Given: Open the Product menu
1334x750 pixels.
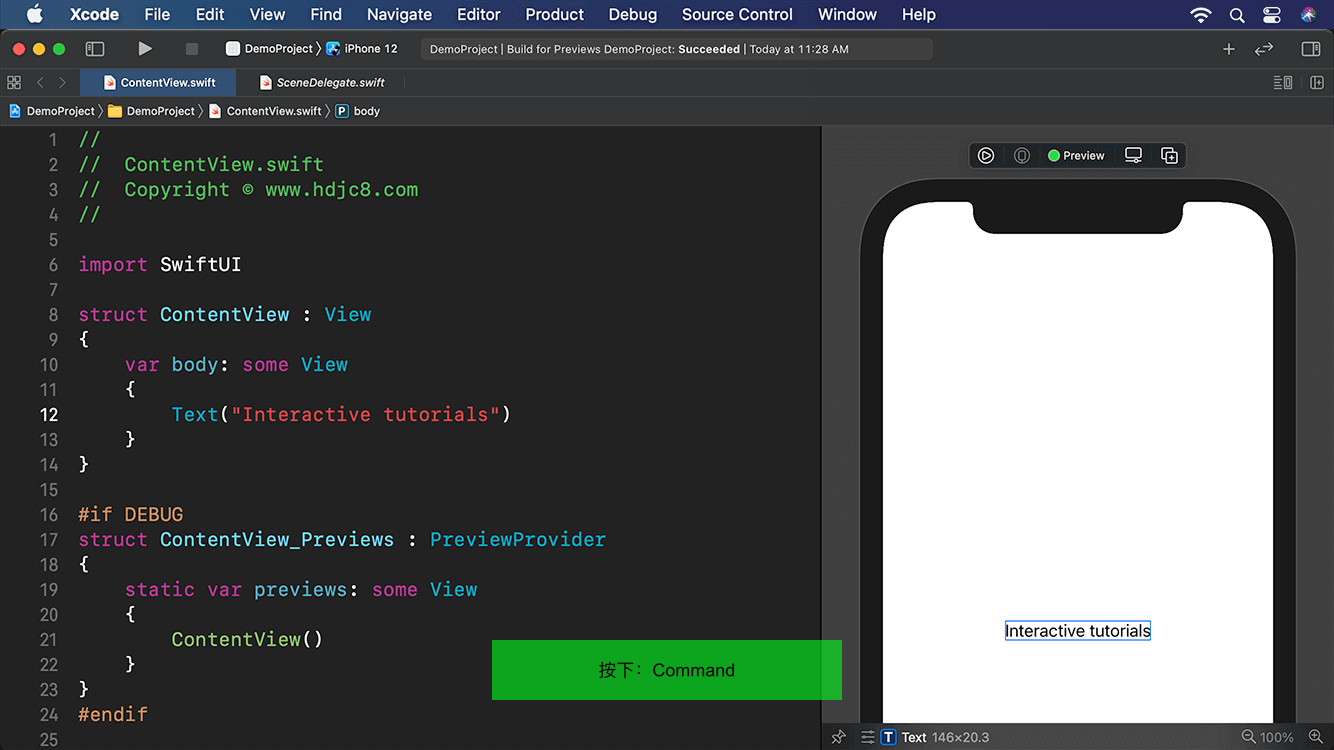Looking at the screenshot, I should coord(555,14).
